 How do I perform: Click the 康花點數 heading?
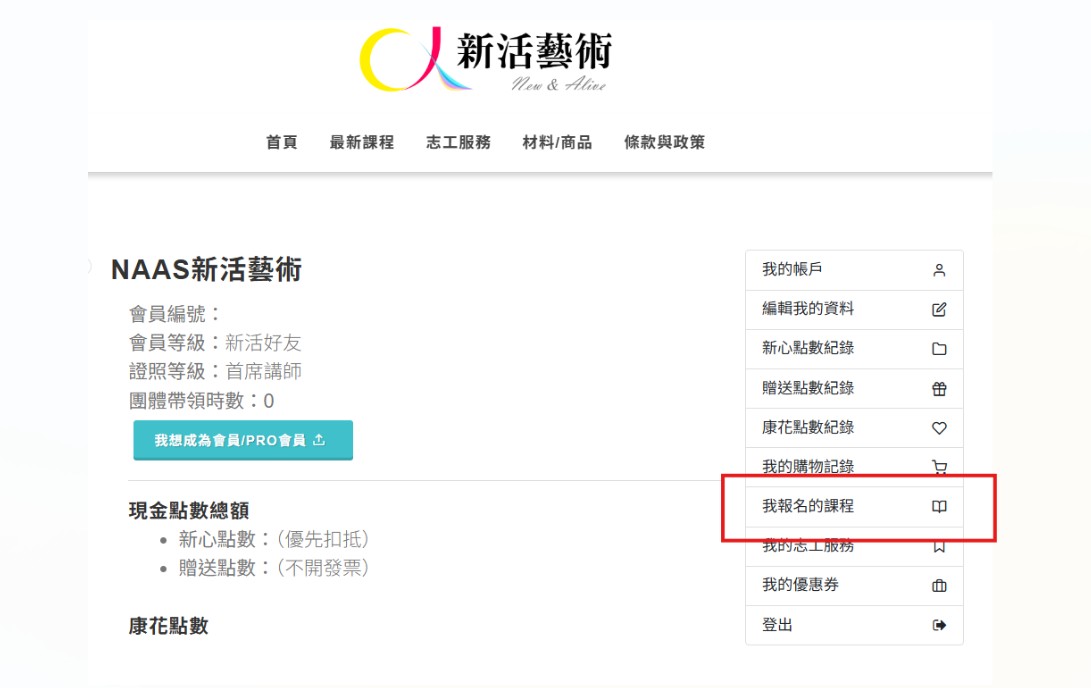coord(168,626)
